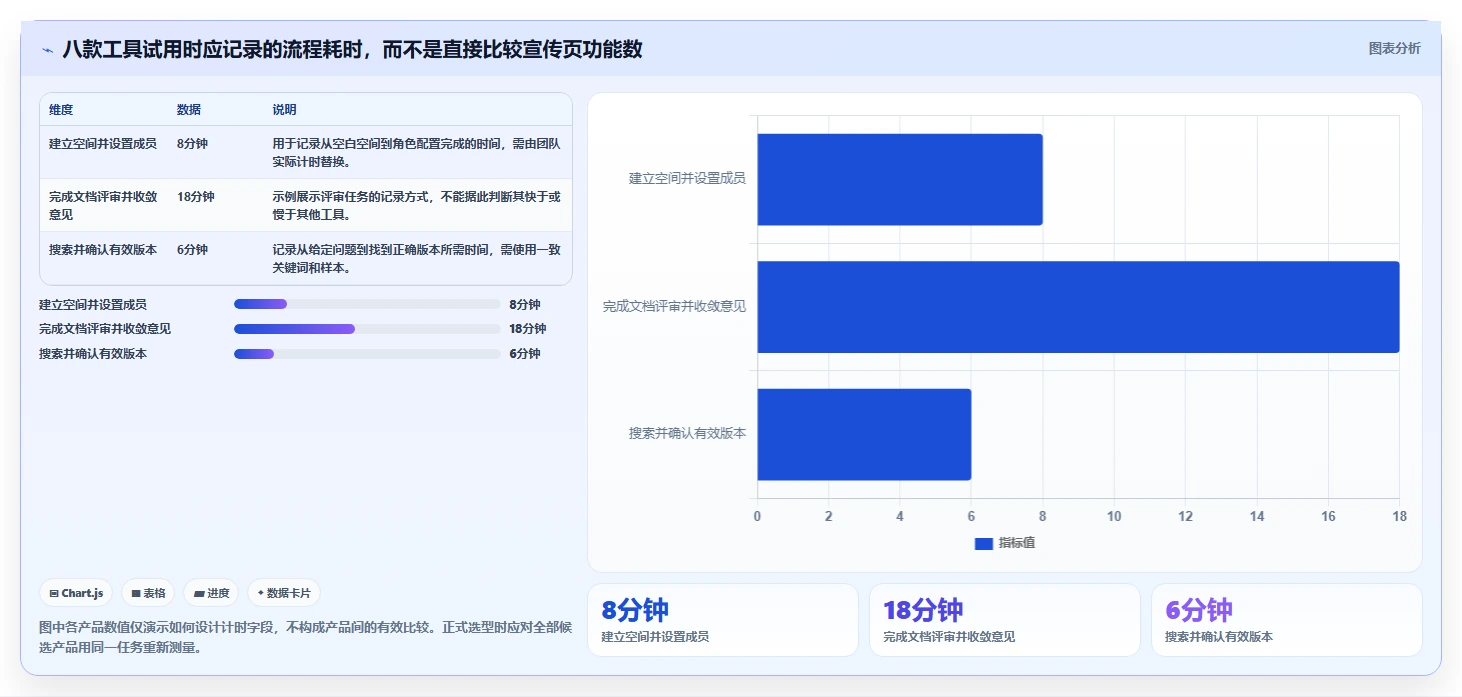Click the 18分钟 value beside the progress bar

[x=527, y=329]
